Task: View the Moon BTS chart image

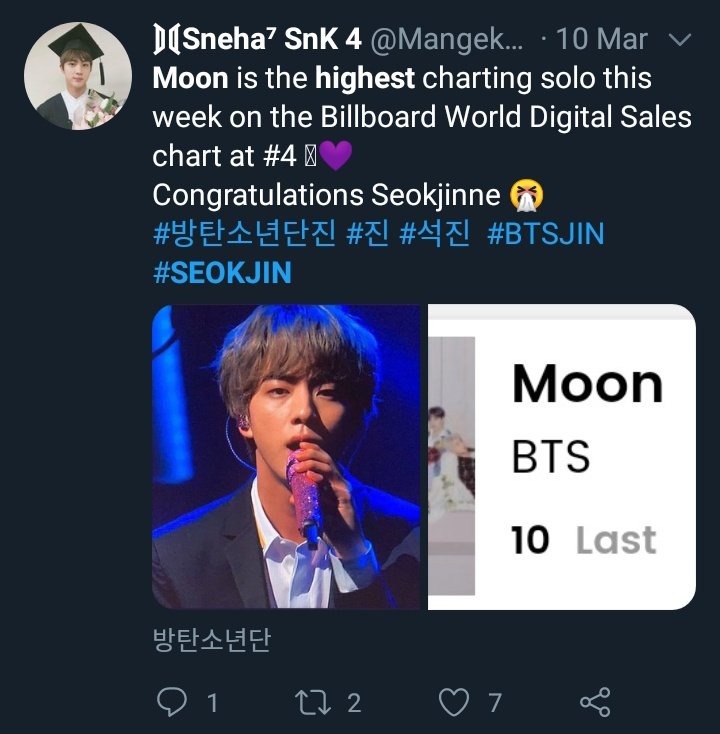Action: (x=562, y=457)
